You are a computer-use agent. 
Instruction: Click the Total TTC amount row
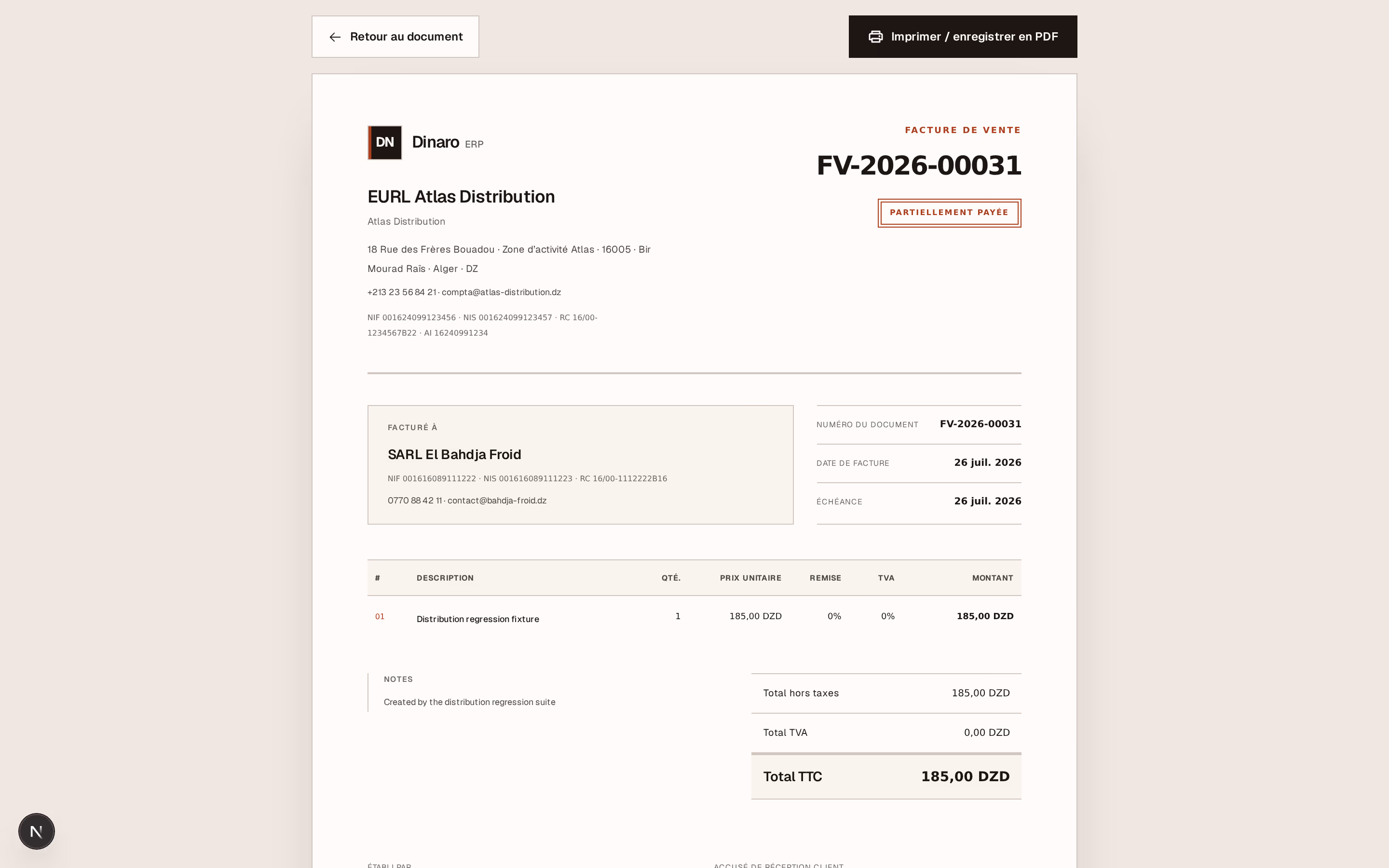pos(886,777)
